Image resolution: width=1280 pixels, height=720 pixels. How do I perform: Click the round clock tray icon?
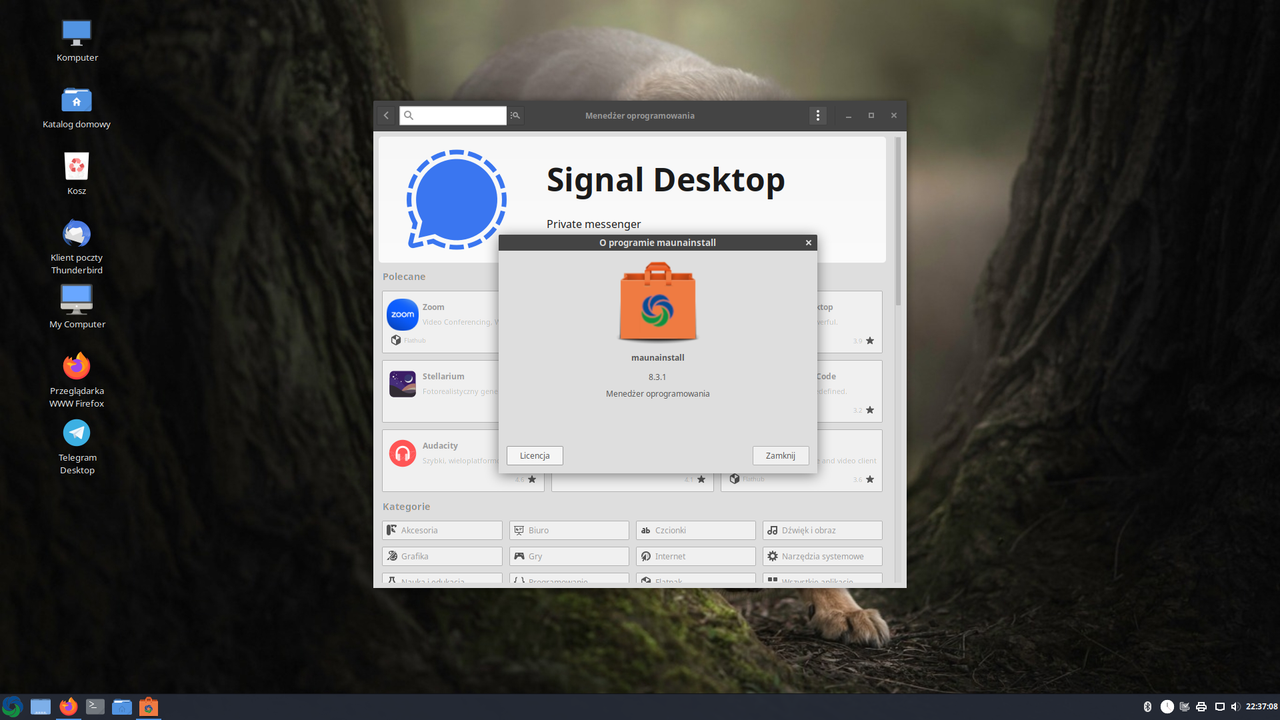pos(1167,707)
